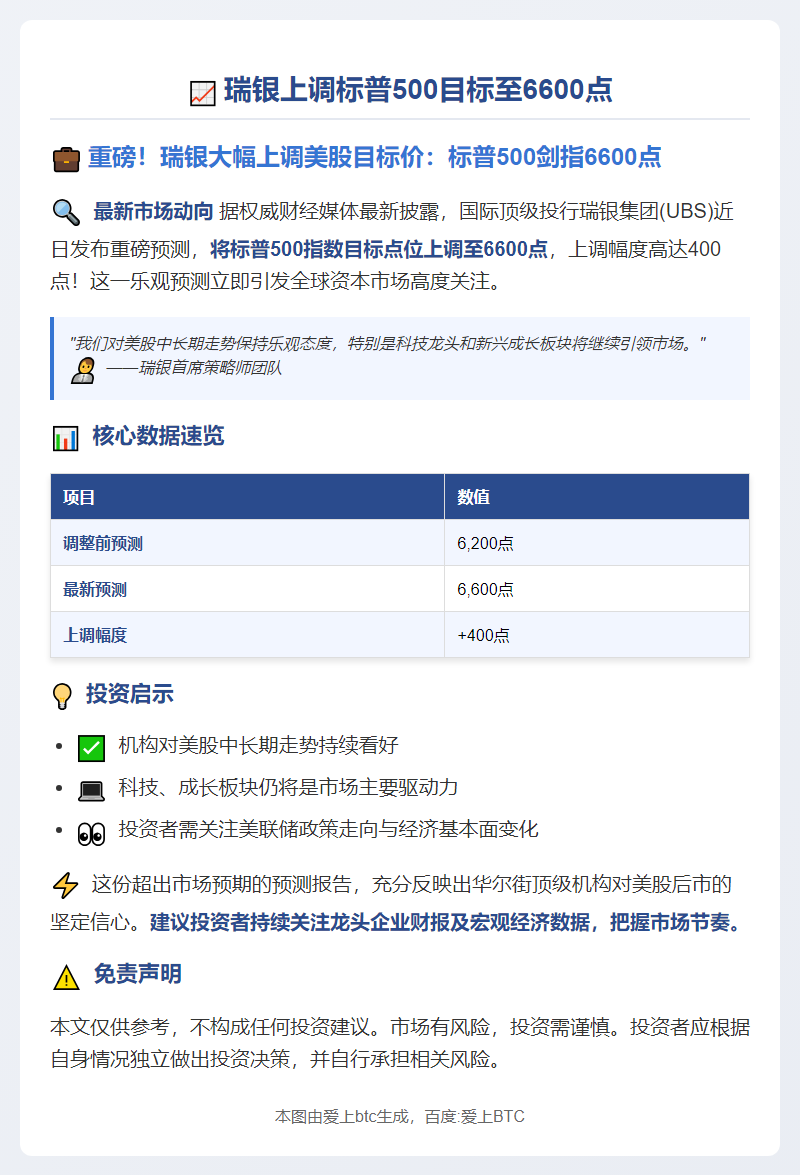
Task: Click the strategist person emoji in the quote
Action: coord(82,370)
